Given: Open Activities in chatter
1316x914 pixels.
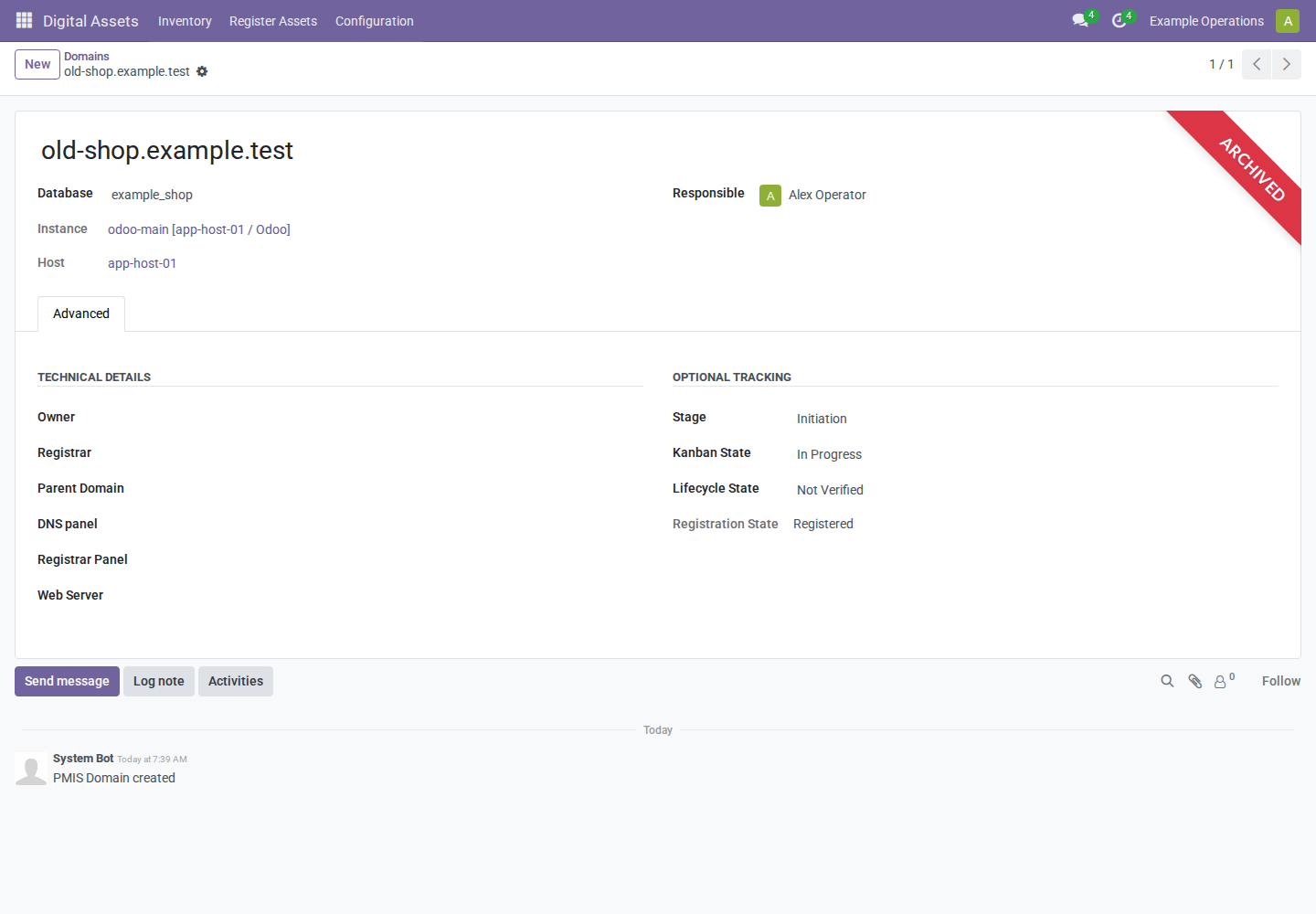Looking at the screenshot, I should pos(236,681).
